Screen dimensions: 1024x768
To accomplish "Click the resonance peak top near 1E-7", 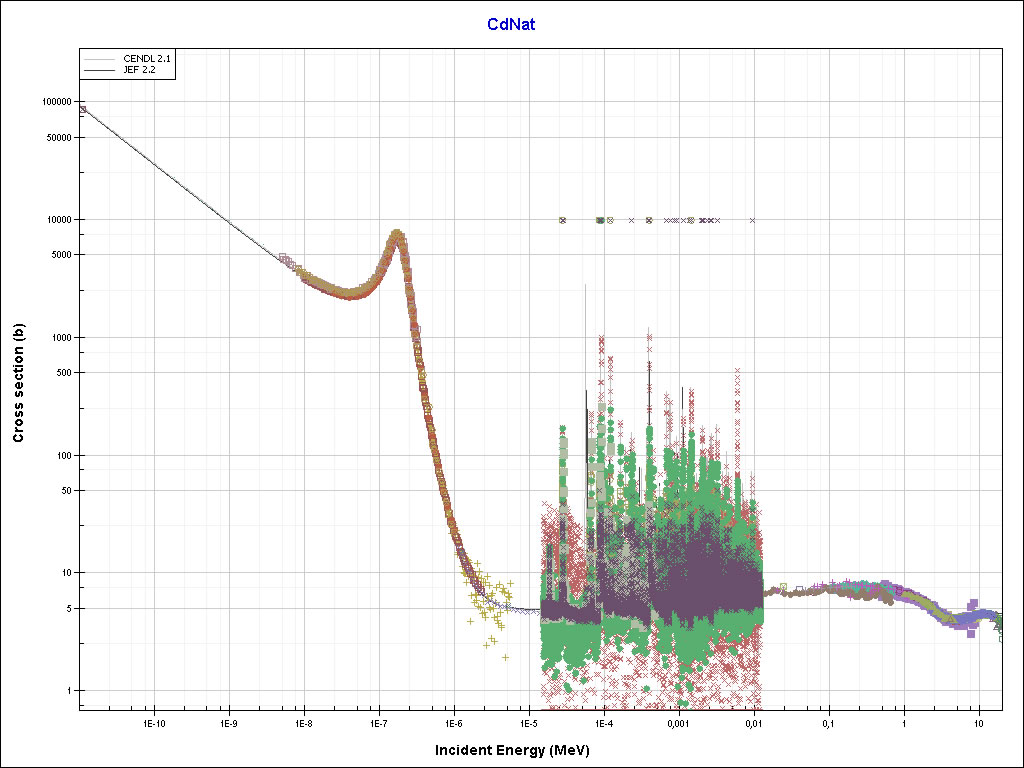I will (397, 234).
